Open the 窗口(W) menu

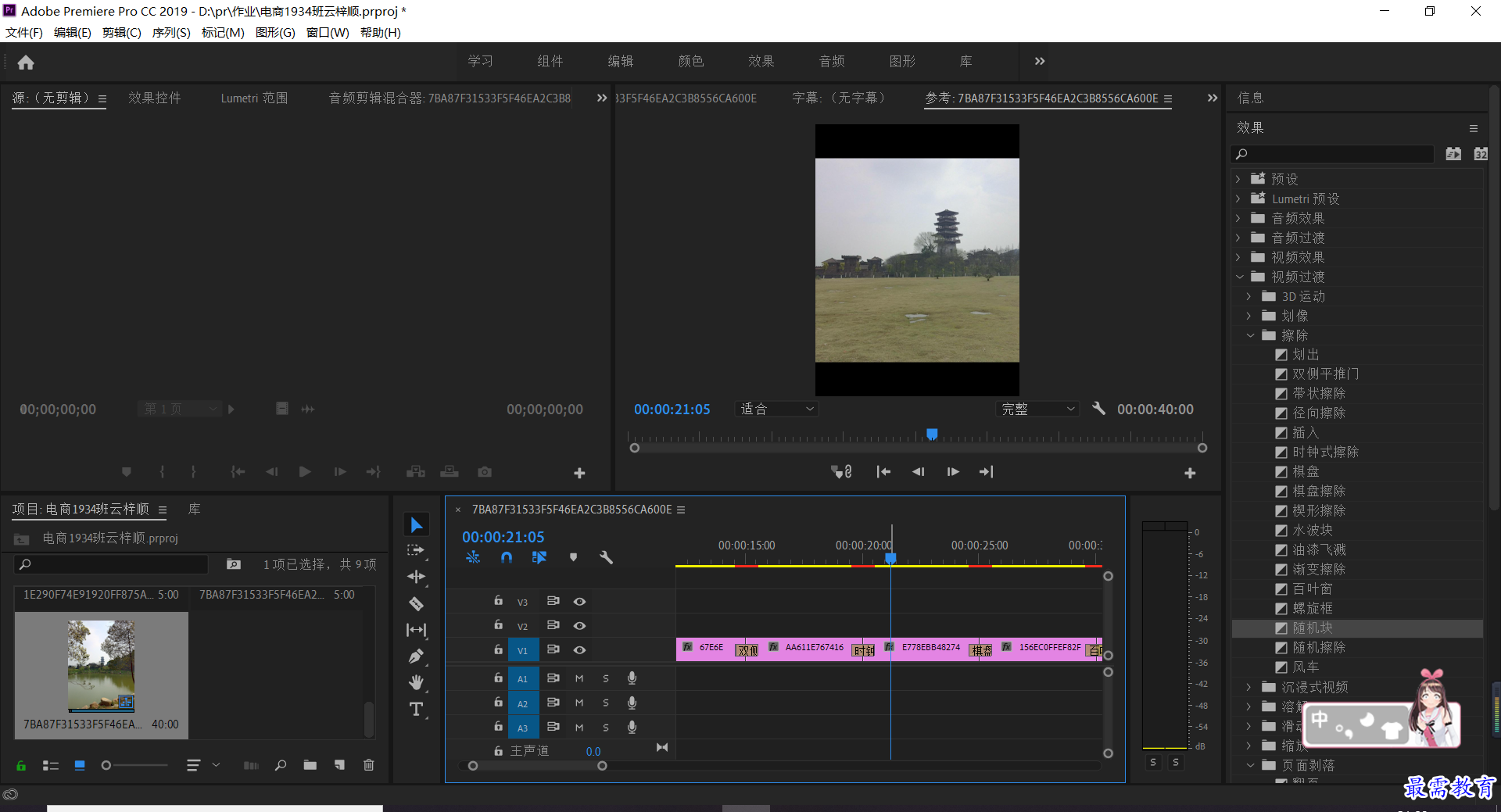tap(328, 32)
